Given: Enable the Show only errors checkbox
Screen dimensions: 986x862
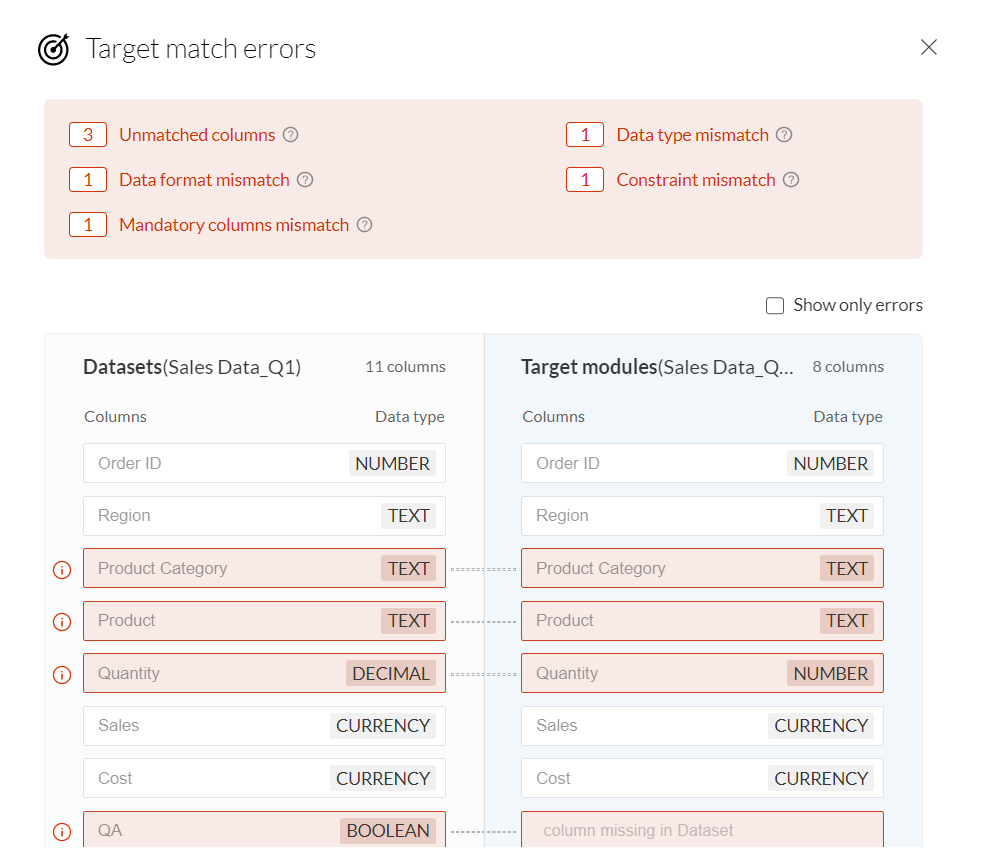Looking at the screenshot, I should pyautogui.click(x=775, y=306).
